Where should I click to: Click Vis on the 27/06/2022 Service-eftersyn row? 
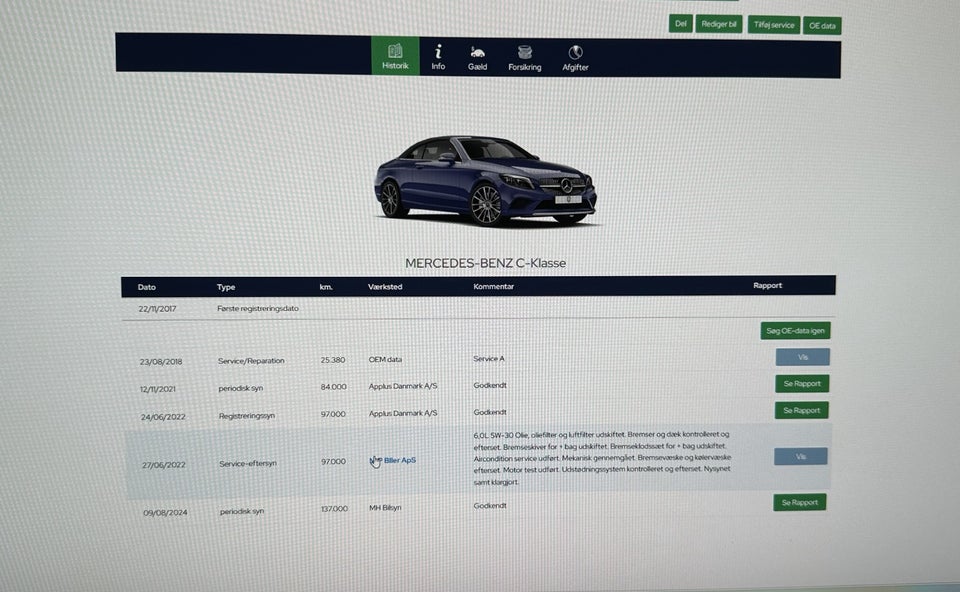pyautogui.click(x=799, y=456)
